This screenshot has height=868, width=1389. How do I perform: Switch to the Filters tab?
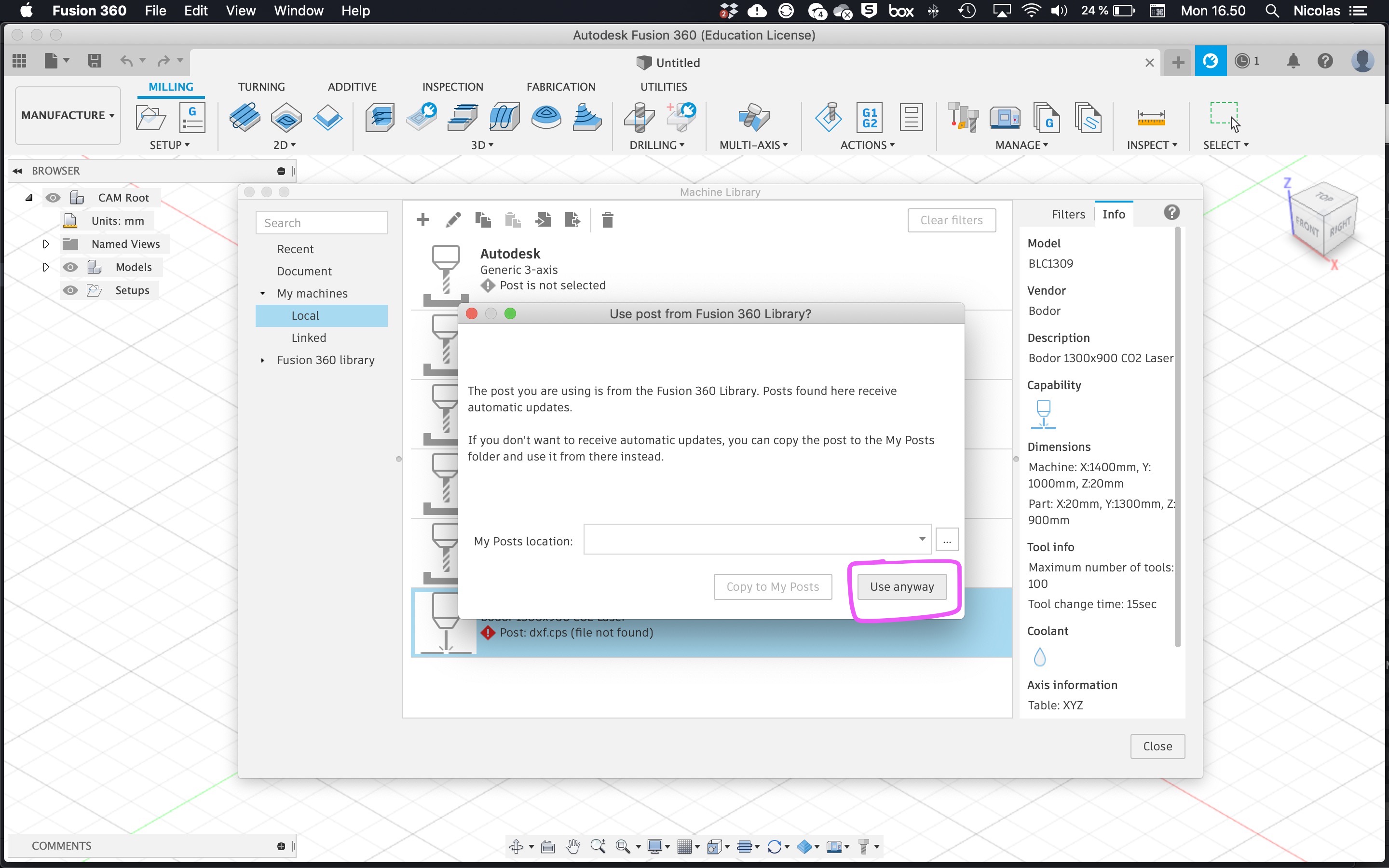click(1068, 214)
